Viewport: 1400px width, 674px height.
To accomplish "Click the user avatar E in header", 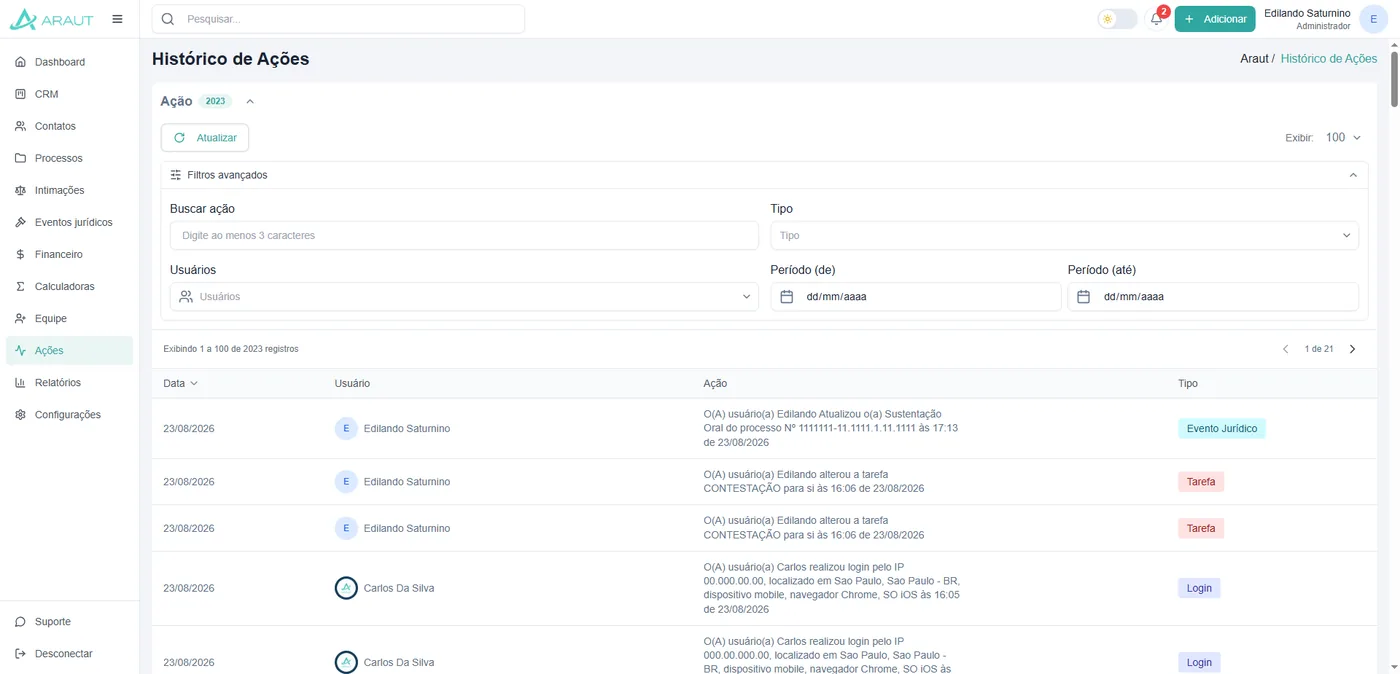I will click(1373, 19).
